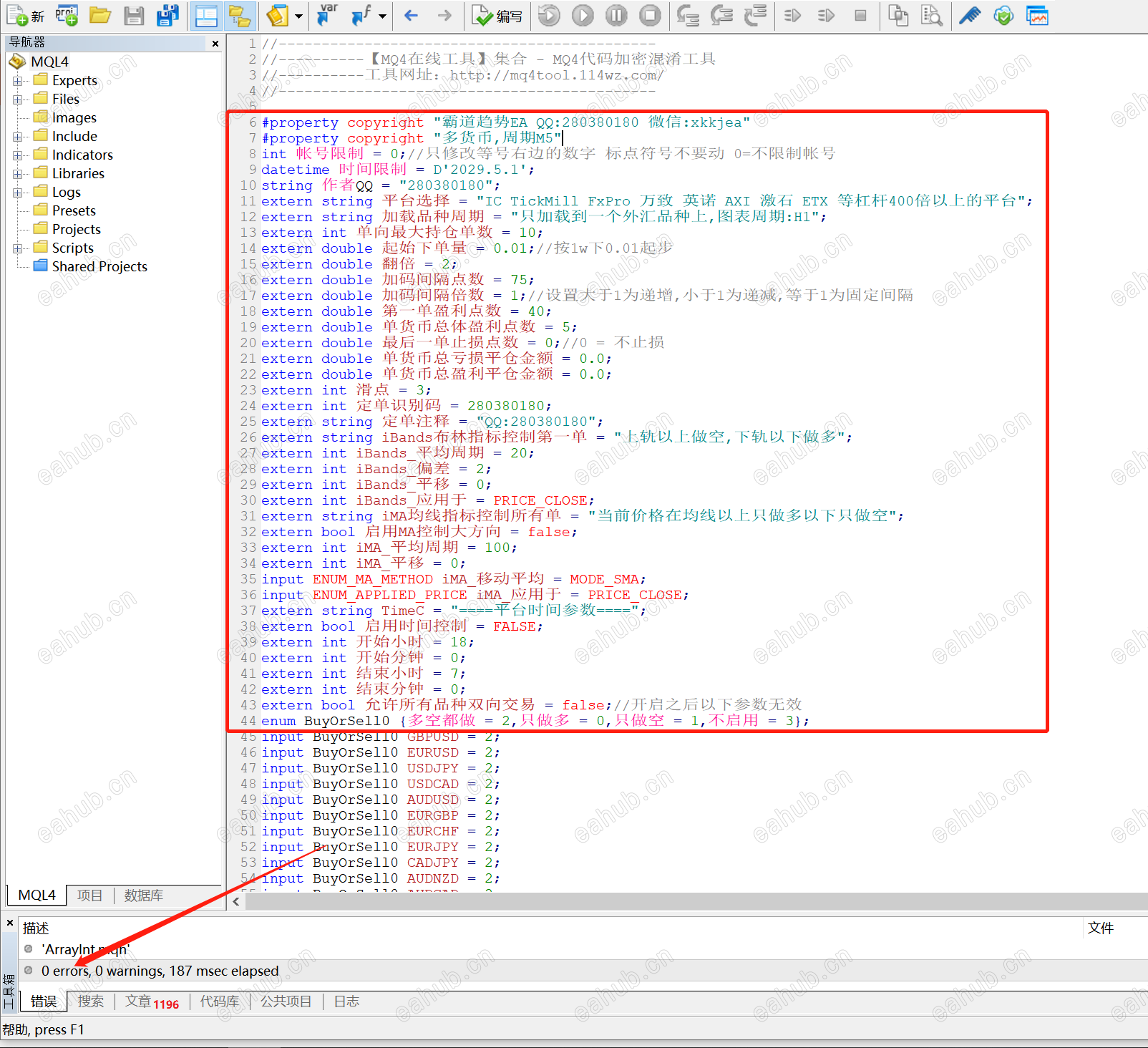The height and width of the screenshot is (1048, 1148).
Task: Expand the Indicators folder
Action: [x=17, y=155]
